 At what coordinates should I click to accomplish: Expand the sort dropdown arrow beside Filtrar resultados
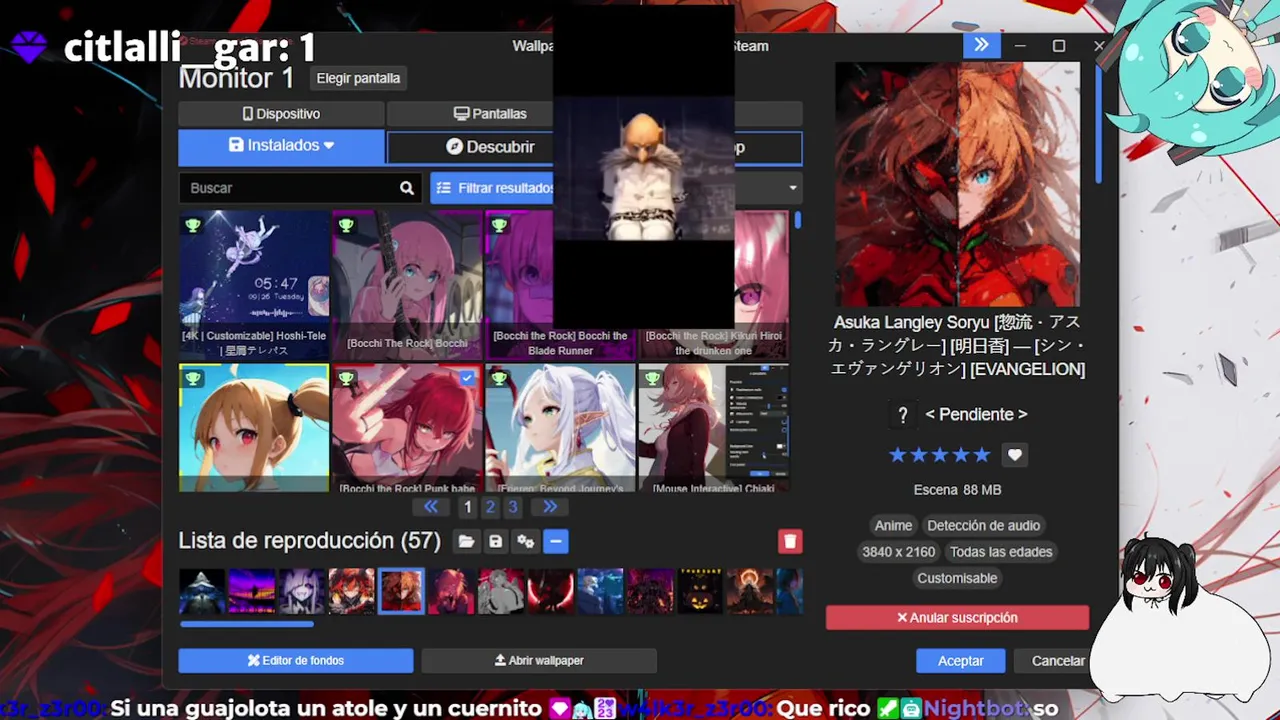tap(793, 188)
